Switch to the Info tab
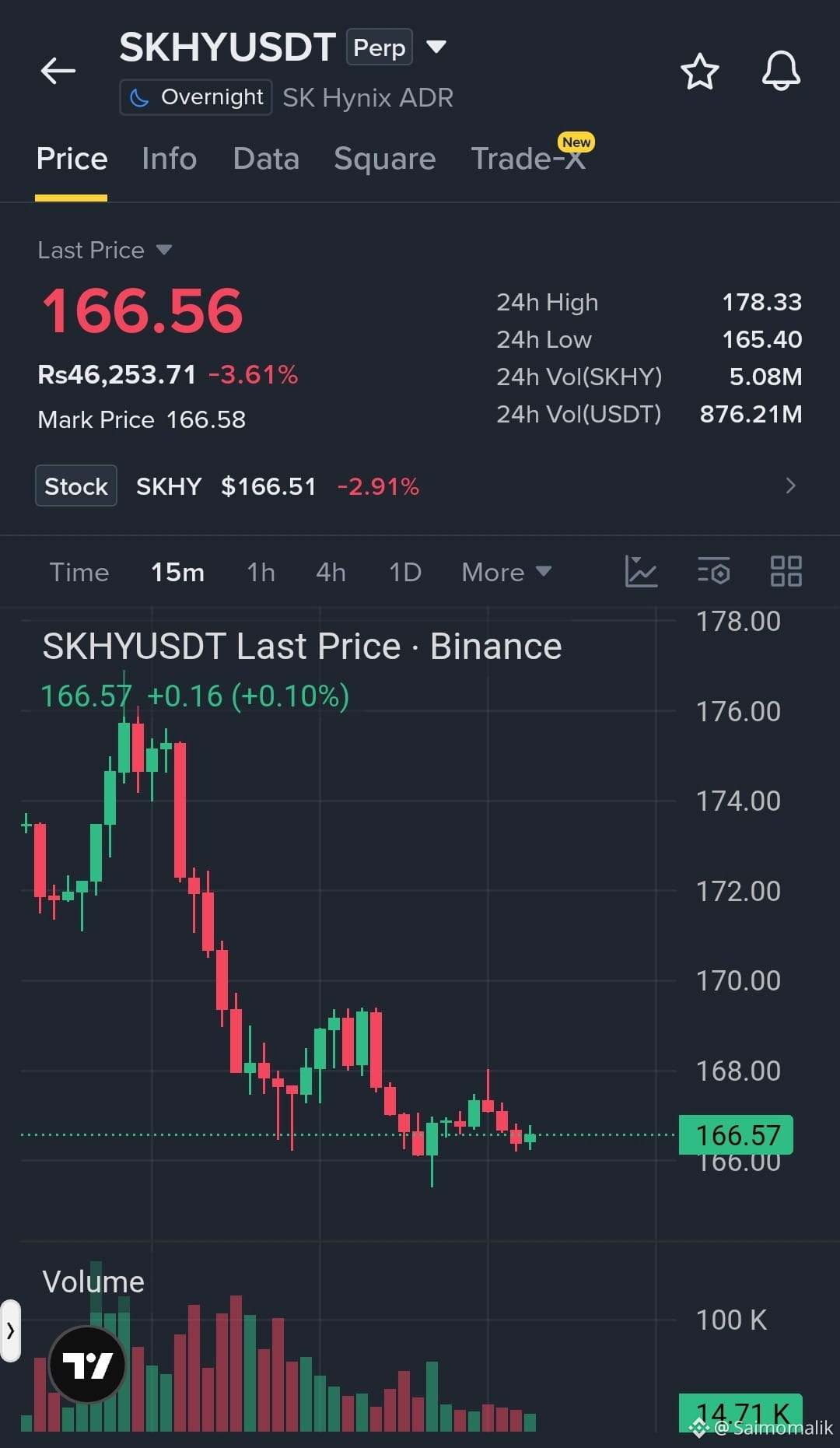The width and height of the screenshot is (840, 1448). click(169, 159)
